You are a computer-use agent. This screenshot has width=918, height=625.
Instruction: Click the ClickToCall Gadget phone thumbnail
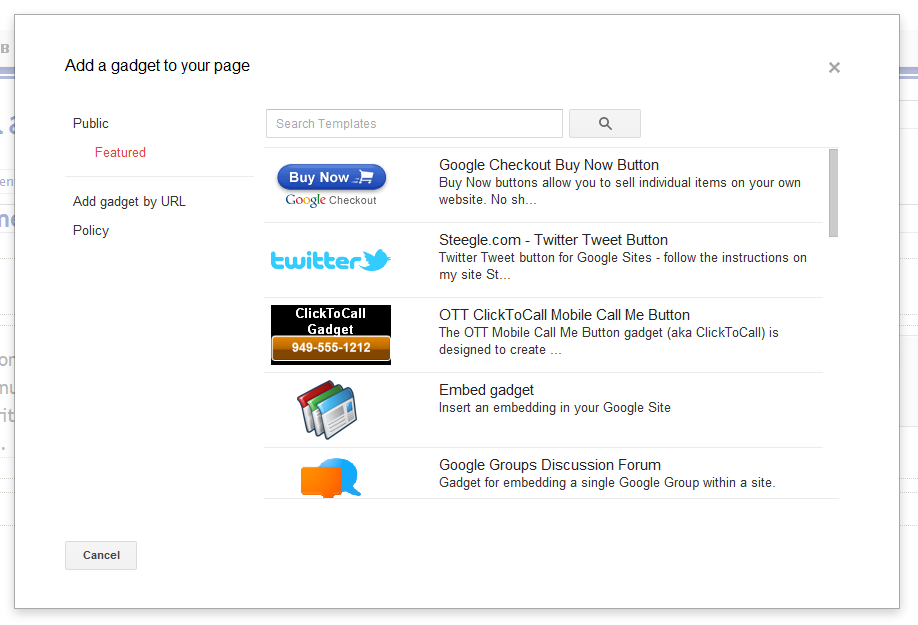331,334
